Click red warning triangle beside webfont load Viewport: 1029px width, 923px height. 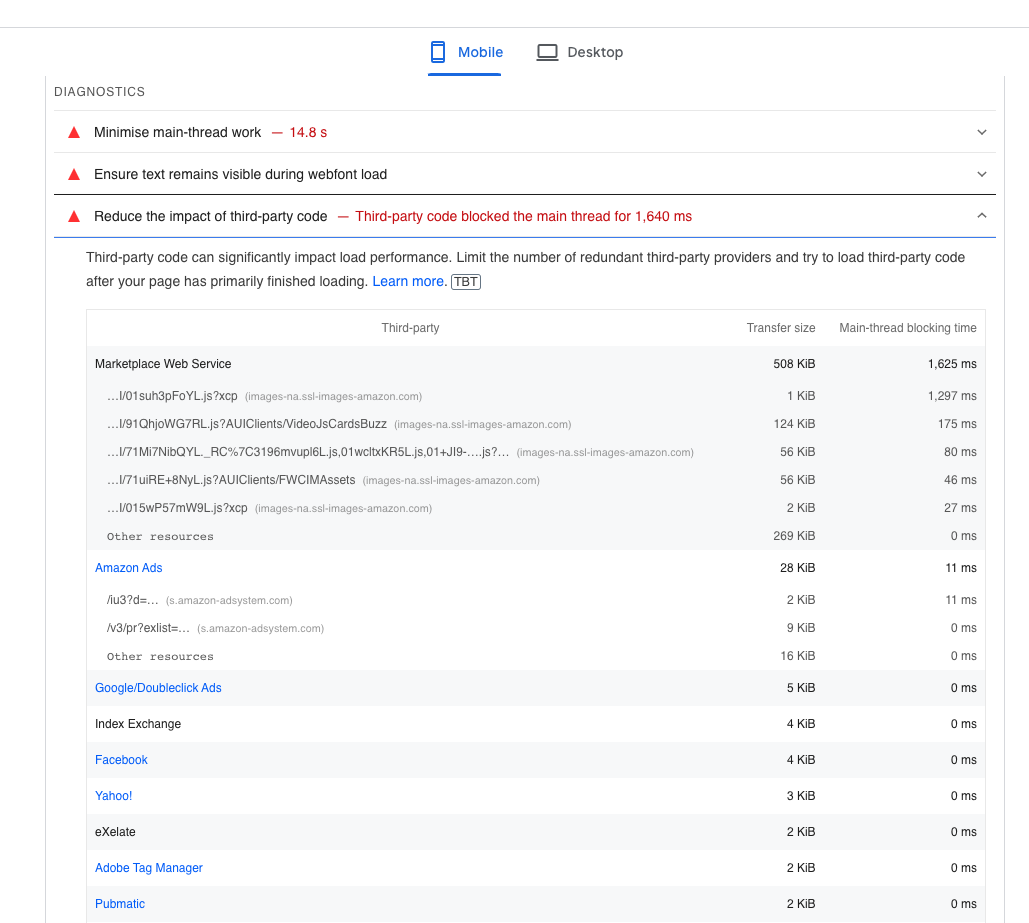74,175
